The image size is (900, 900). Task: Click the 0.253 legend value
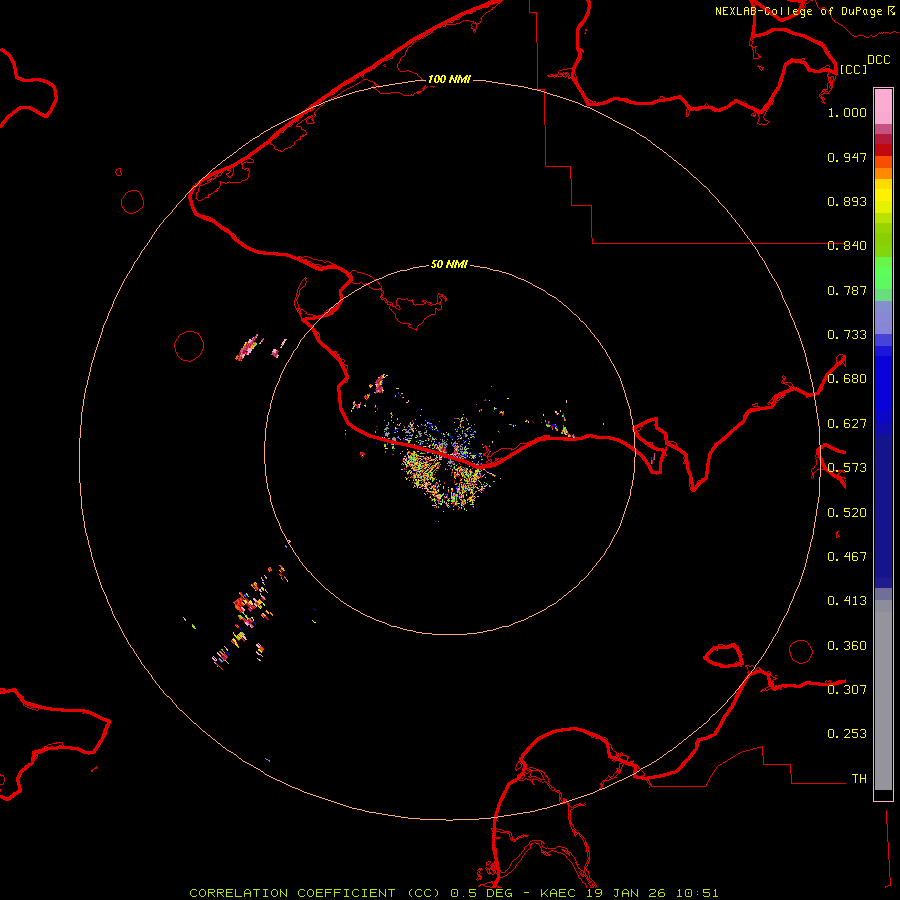point(847,734)
